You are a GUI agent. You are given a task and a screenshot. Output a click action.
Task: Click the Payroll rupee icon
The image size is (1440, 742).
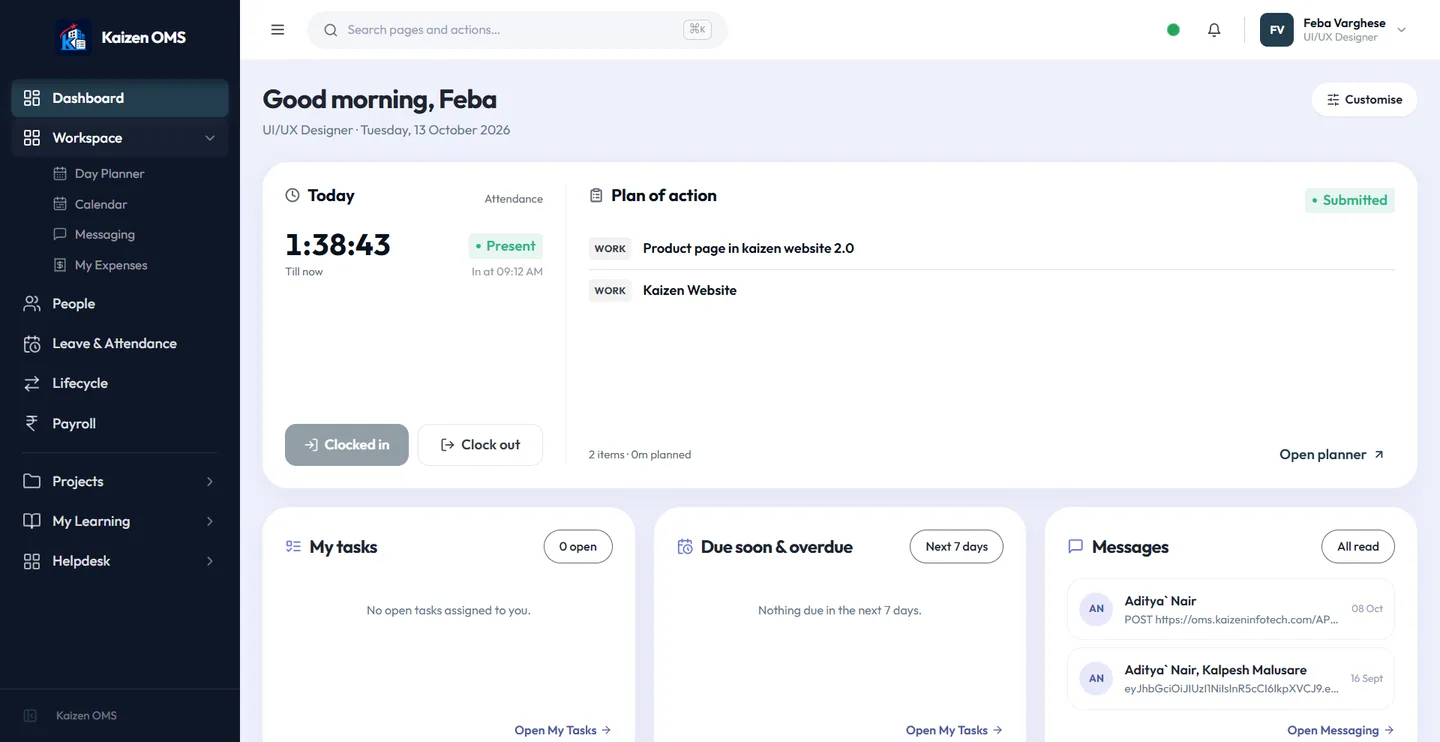pos(32,423)
